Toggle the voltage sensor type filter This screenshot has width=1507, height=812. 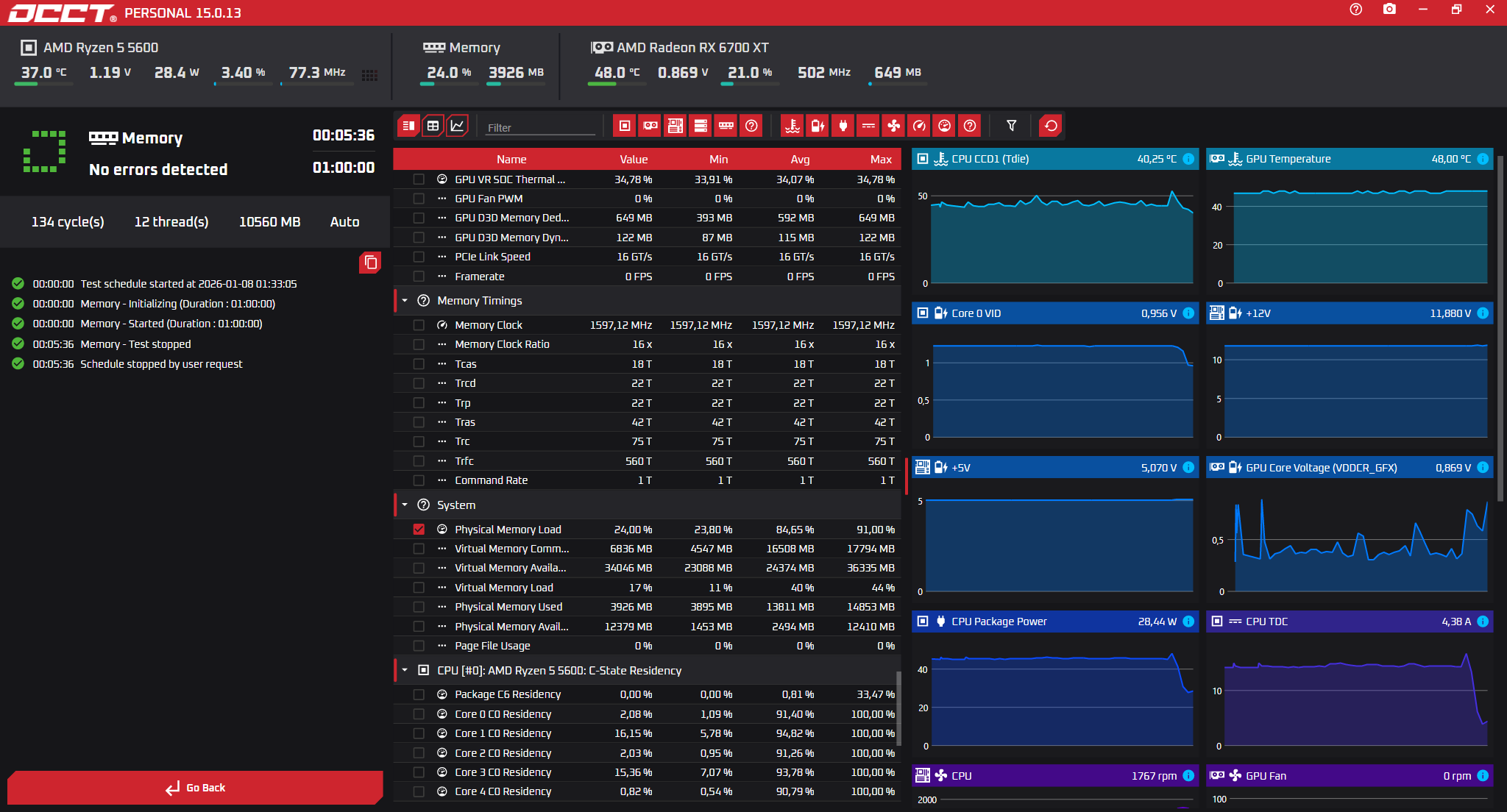coord(818,126)
